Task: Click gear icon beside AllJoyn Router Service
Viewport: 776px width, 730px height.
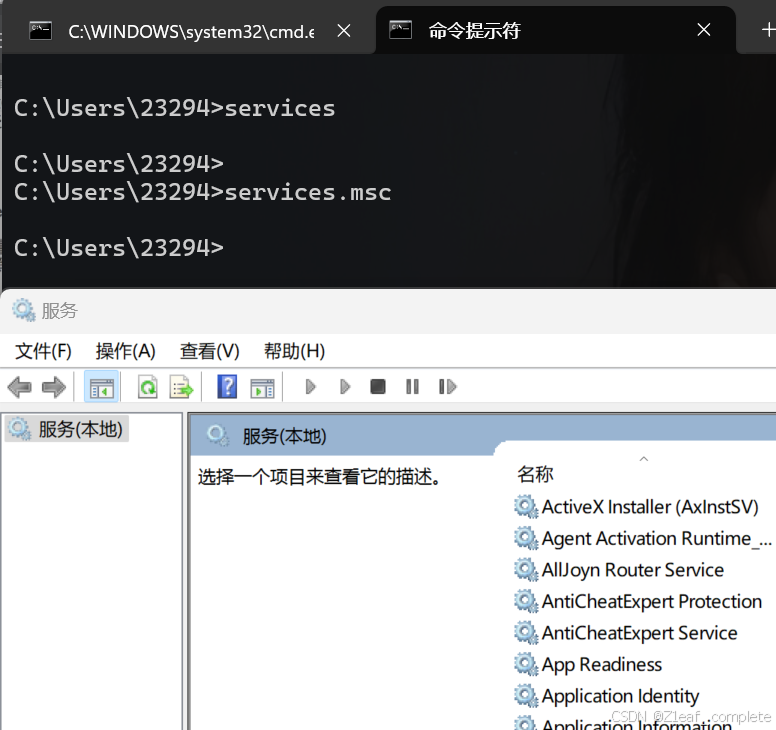Action: click(526, 570)
